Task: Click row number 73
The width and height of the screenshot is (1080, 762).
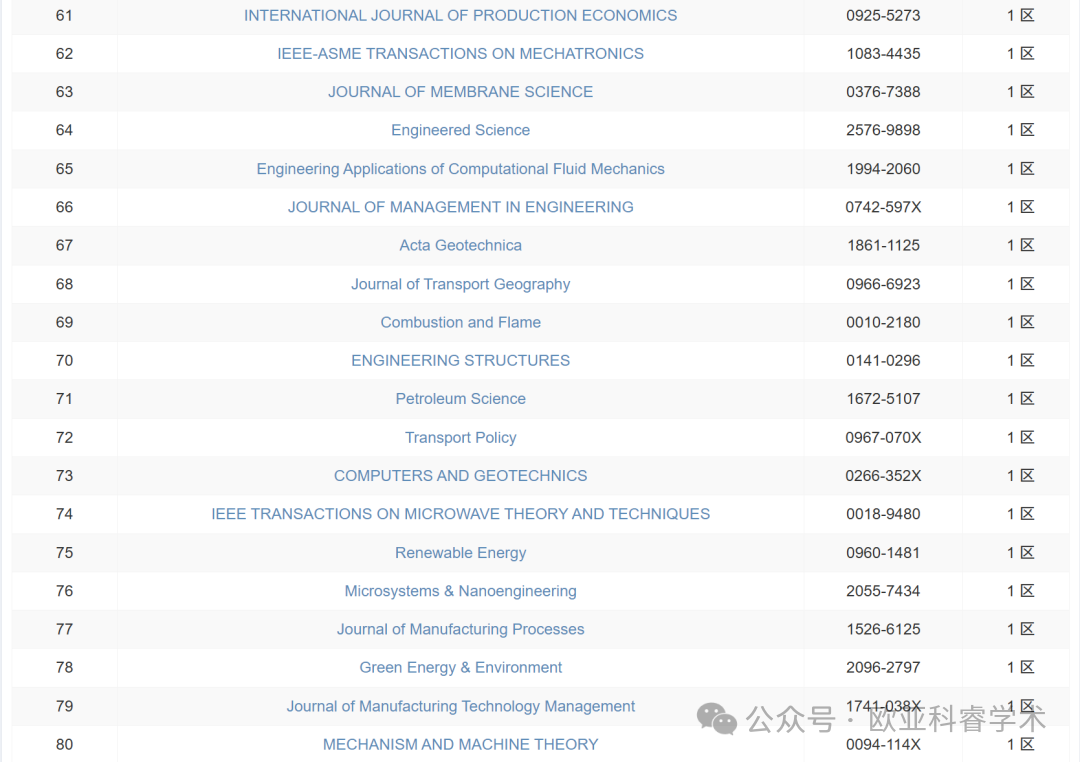Action: click(x=64, y=475)
